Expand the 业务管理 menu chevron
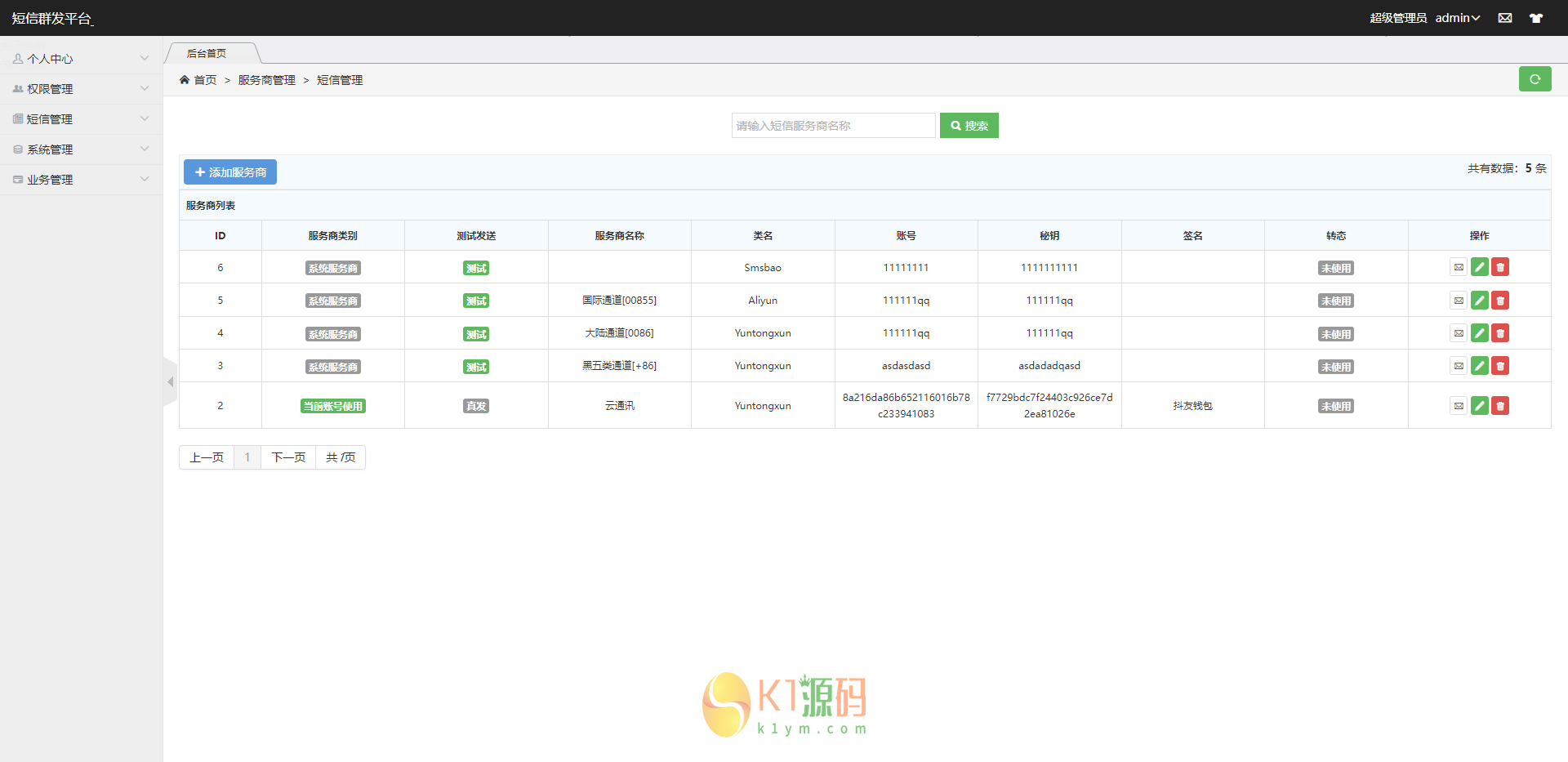This screenshot has height=762, width=1568. [145, 180]
